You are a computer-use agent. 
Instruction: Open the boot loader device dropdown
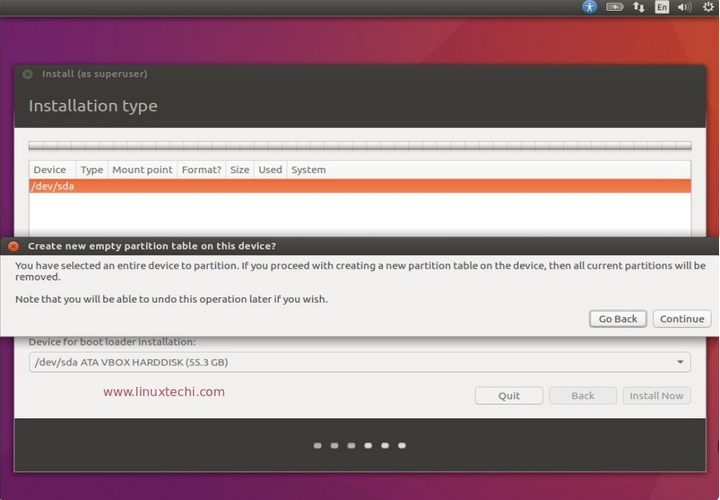360,362
